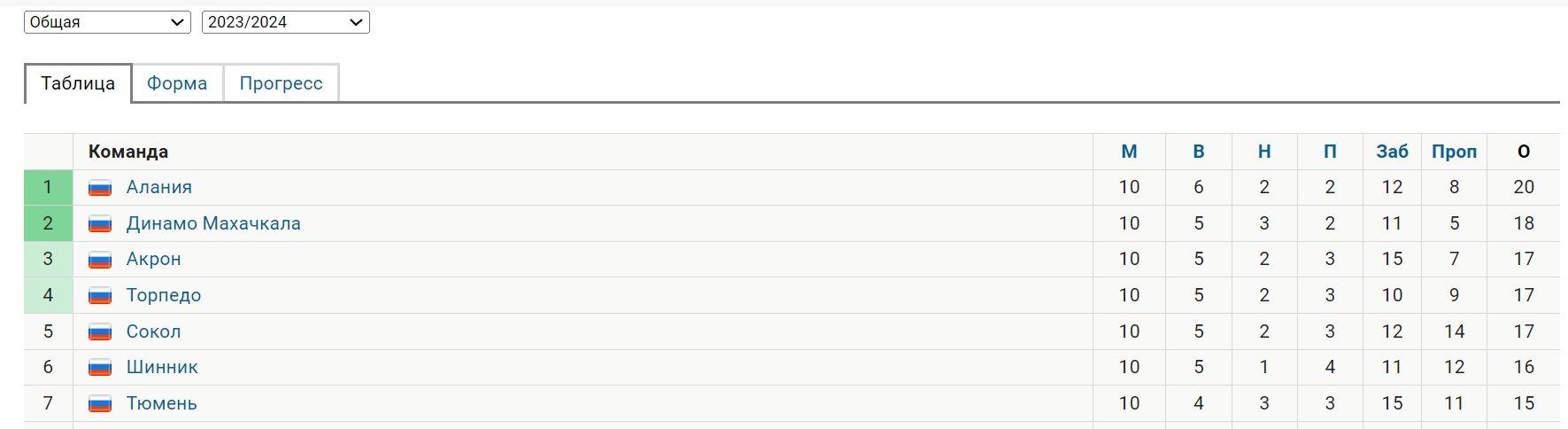Viewport: 1568px width, 429px height.
Task: Click the flag icon next to Сокол
Action: [100, 332]
